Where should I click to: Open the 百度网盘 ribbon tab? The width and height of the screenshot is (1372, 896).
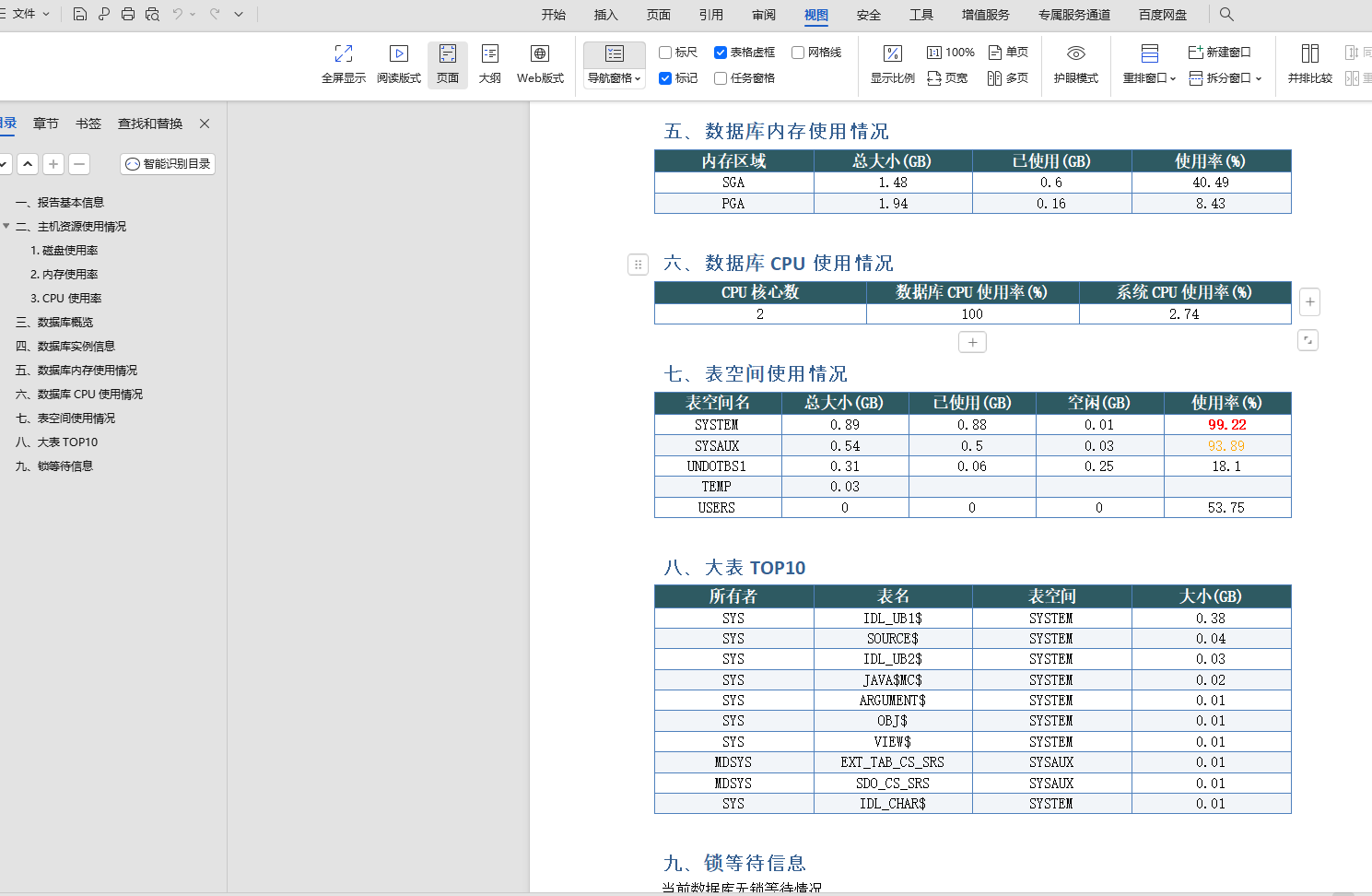pos(1163,15)
